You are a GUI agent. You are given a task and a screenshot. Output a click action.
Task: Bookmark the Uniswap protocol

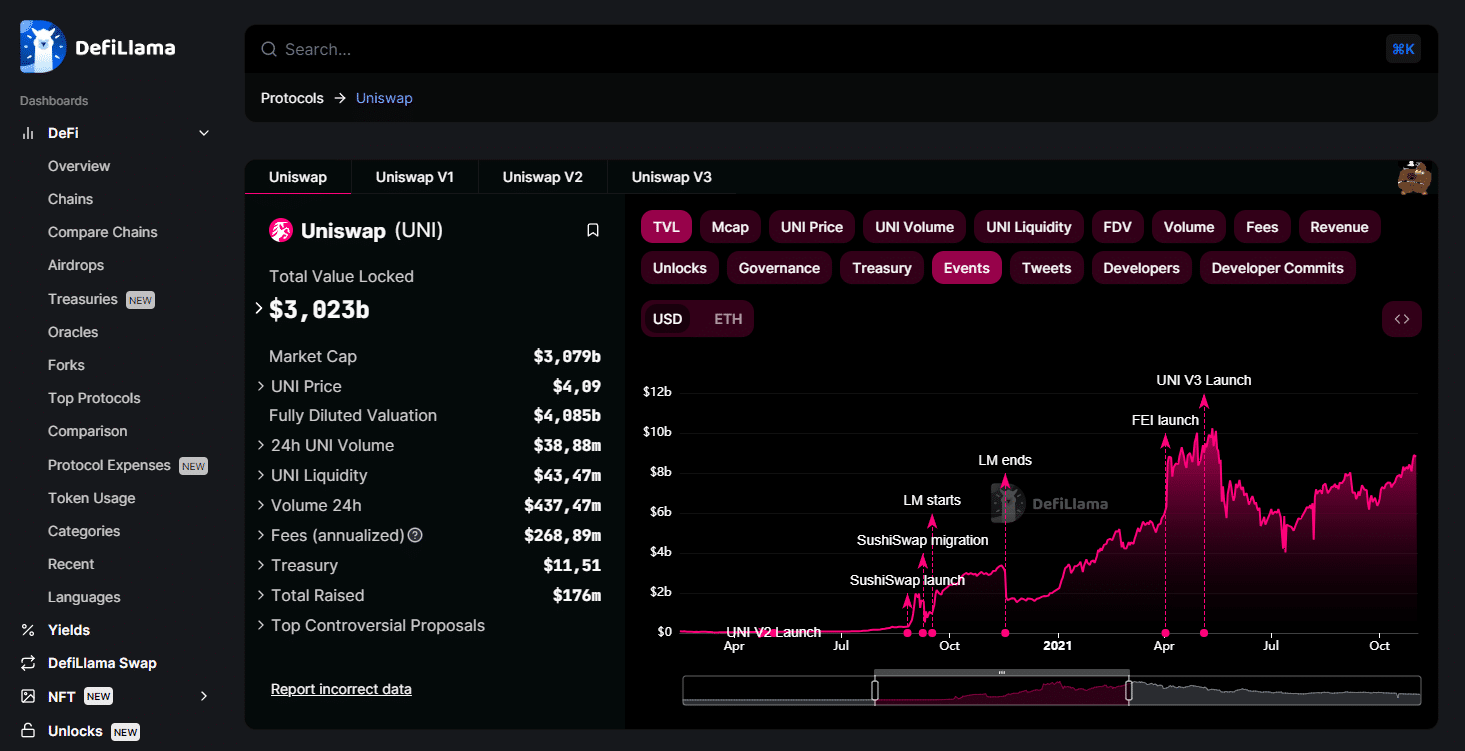click(x=592, y=229)
